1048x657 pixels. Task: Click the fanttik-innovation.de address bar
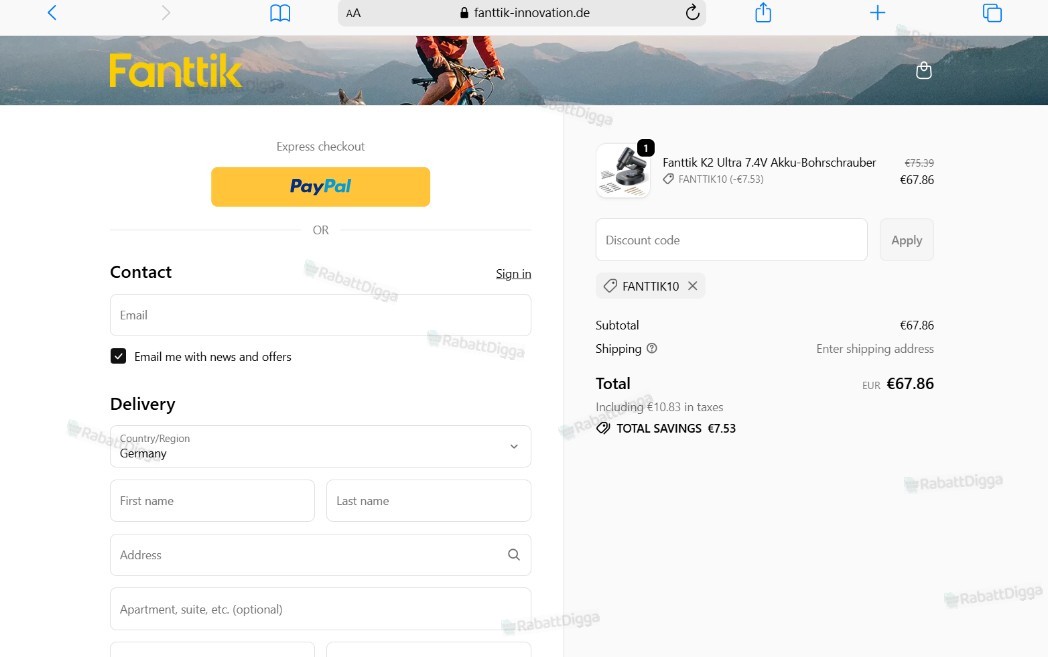click(522, 13)
